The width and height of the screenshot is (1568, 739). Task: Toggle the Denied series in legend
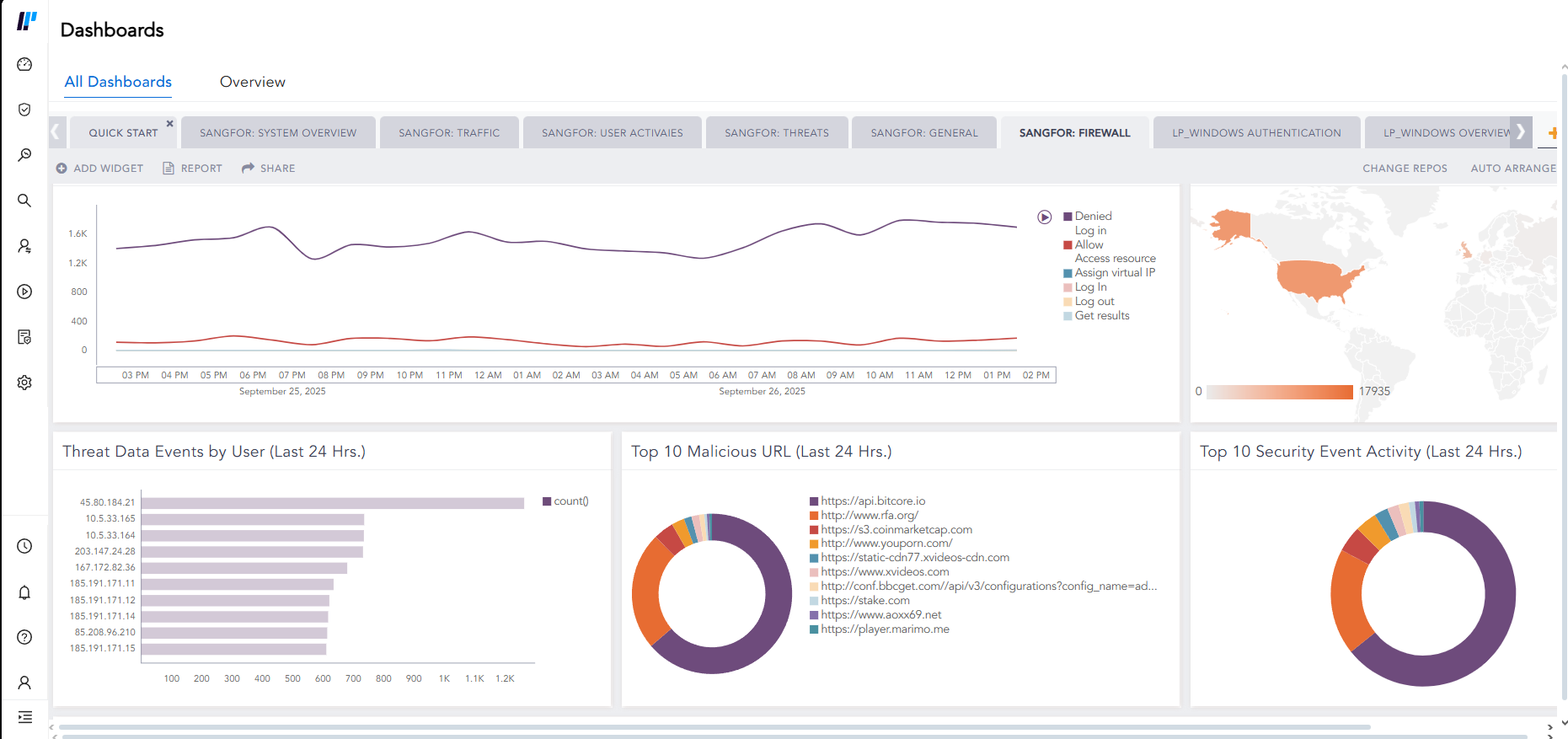1093,217
